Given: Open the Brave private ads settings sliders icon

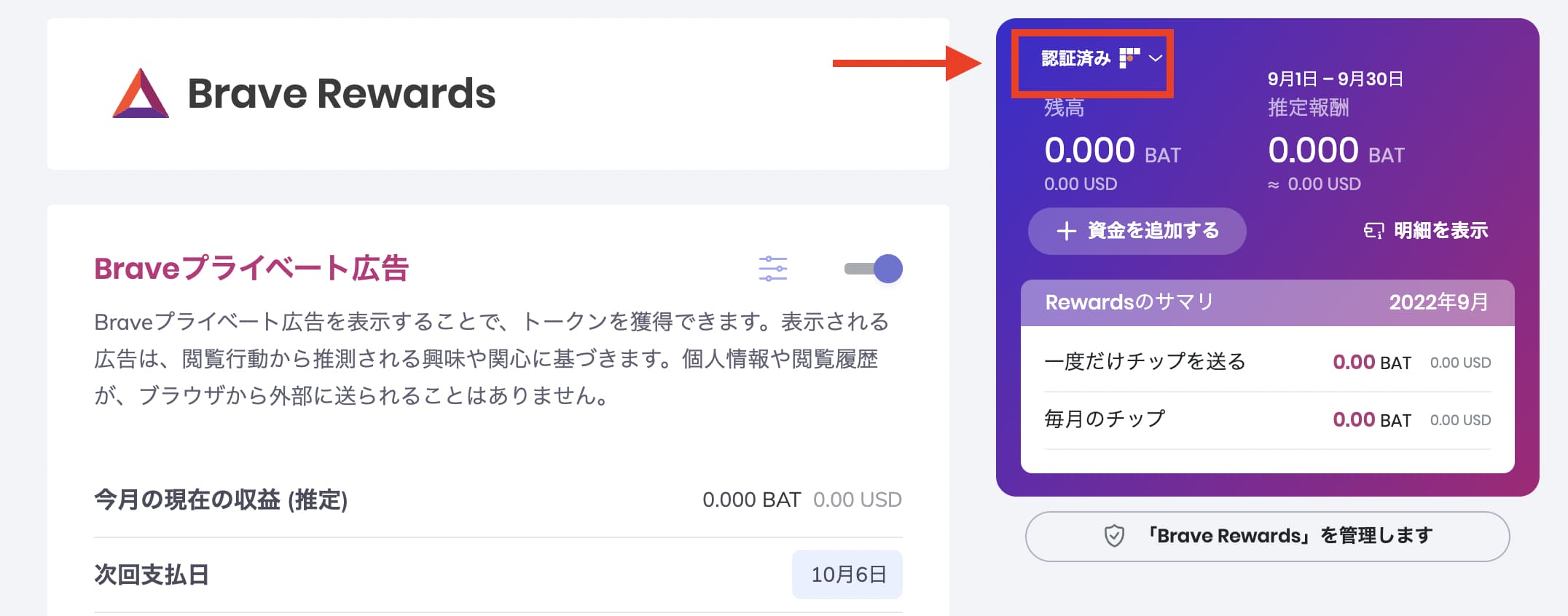Looking at the screenshot, I should (772, 269).
